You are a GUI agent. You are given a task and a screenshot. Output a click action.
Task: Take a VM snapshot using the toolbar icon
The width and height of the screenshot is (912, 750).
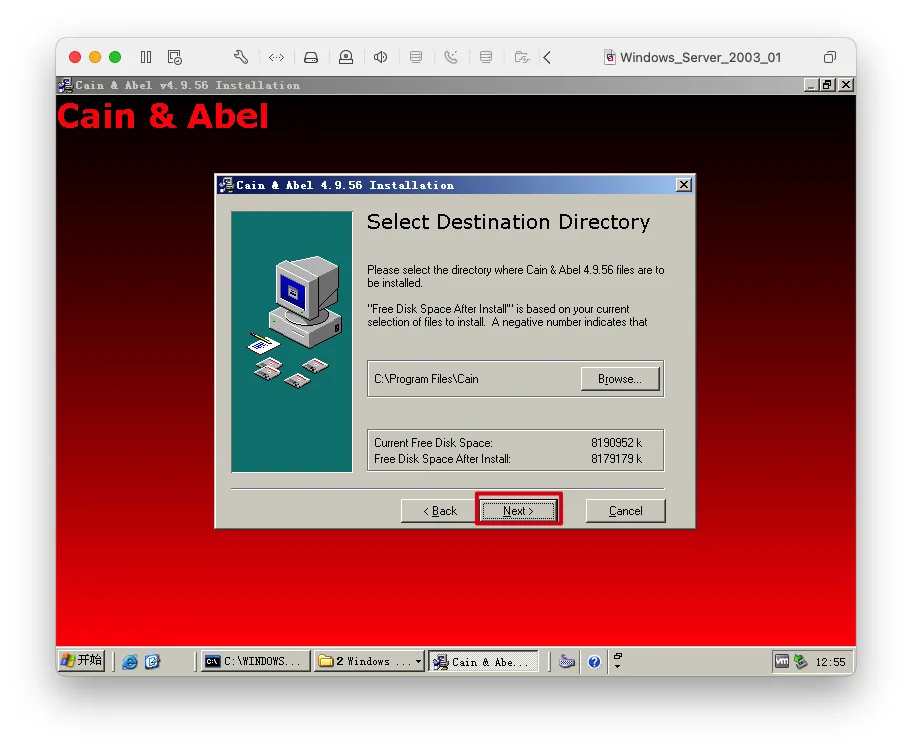pyautogui.click(x=174, y=57)
